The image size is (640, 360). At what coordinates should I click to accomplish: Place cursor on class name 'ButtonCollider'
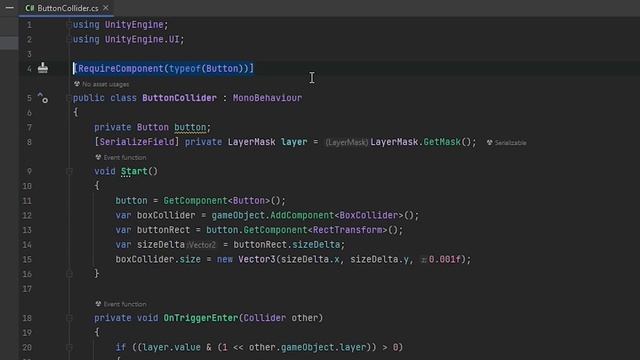179,98
